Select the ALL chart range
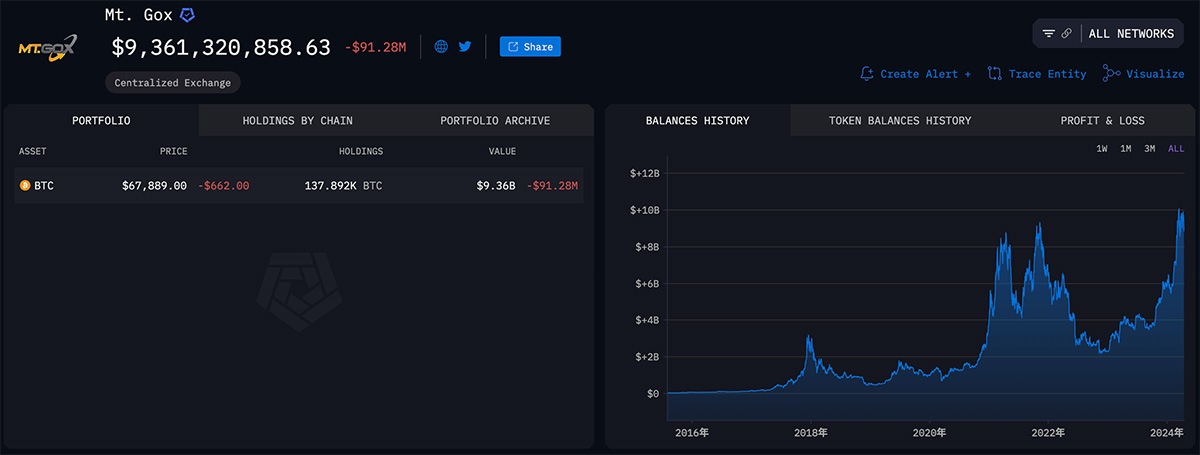1200x455 pixels. [x=1176, y=149]
